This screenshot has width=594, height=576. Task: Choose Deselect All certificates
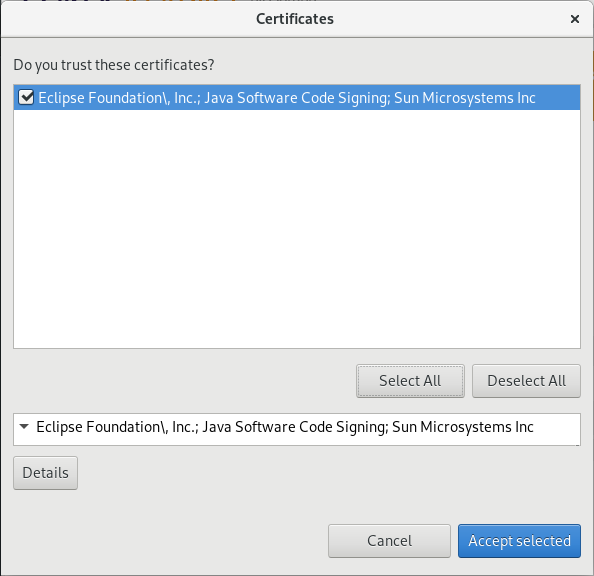(526, 381)
